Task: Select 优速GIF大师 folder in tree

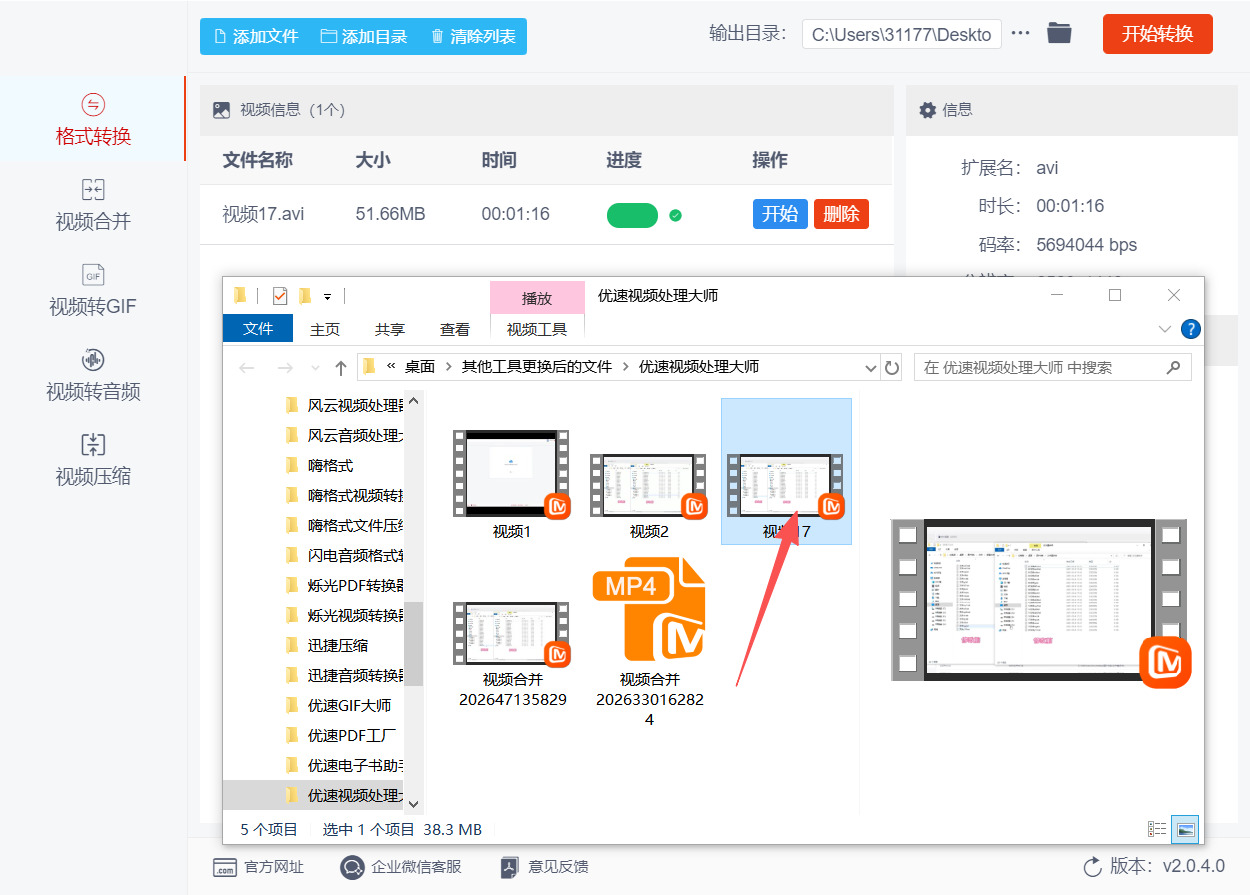Action: tap(349, 705)
